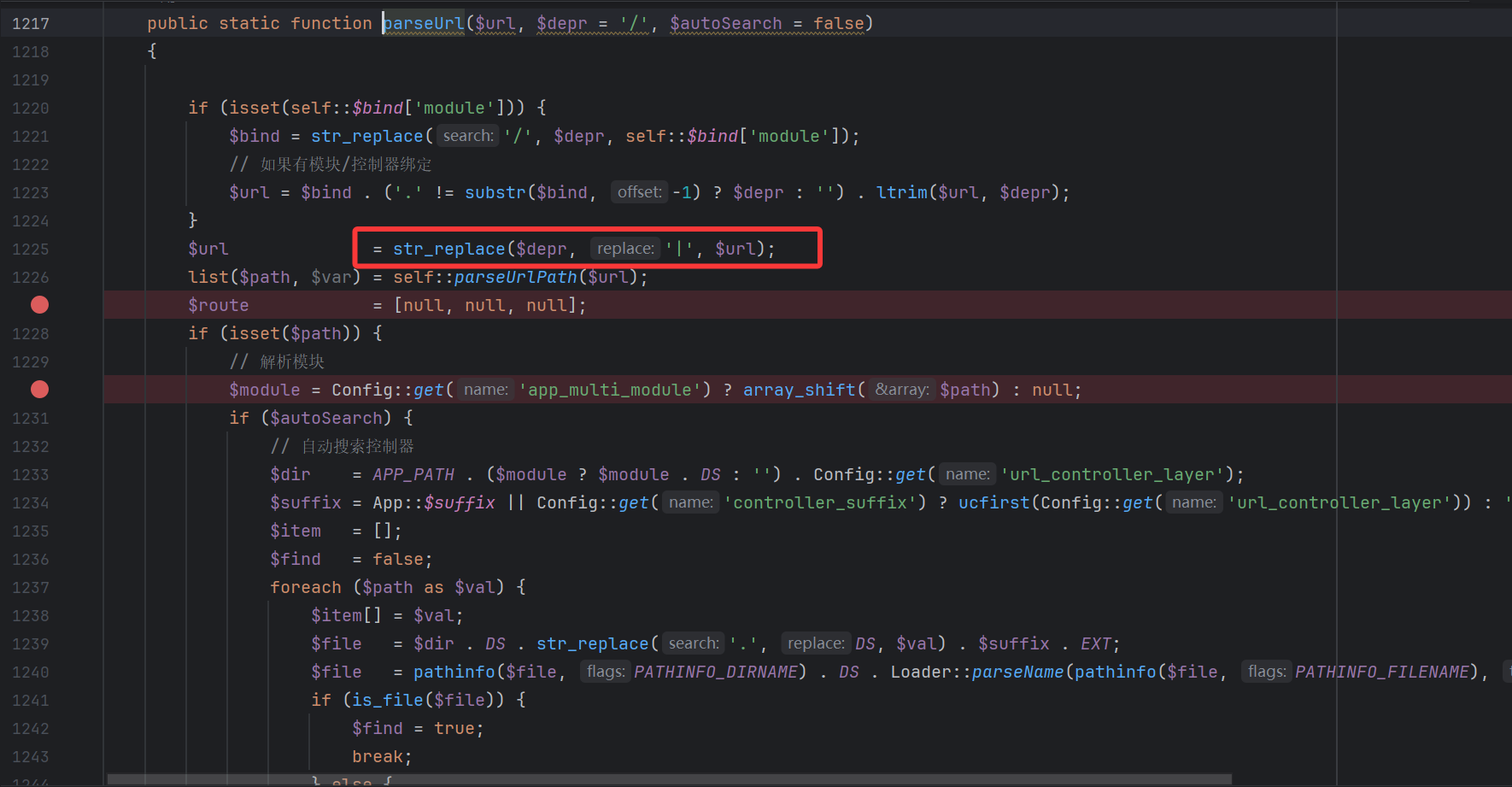Click the 'replace:' hint in the highlighted str_replace

coord(625,249)
